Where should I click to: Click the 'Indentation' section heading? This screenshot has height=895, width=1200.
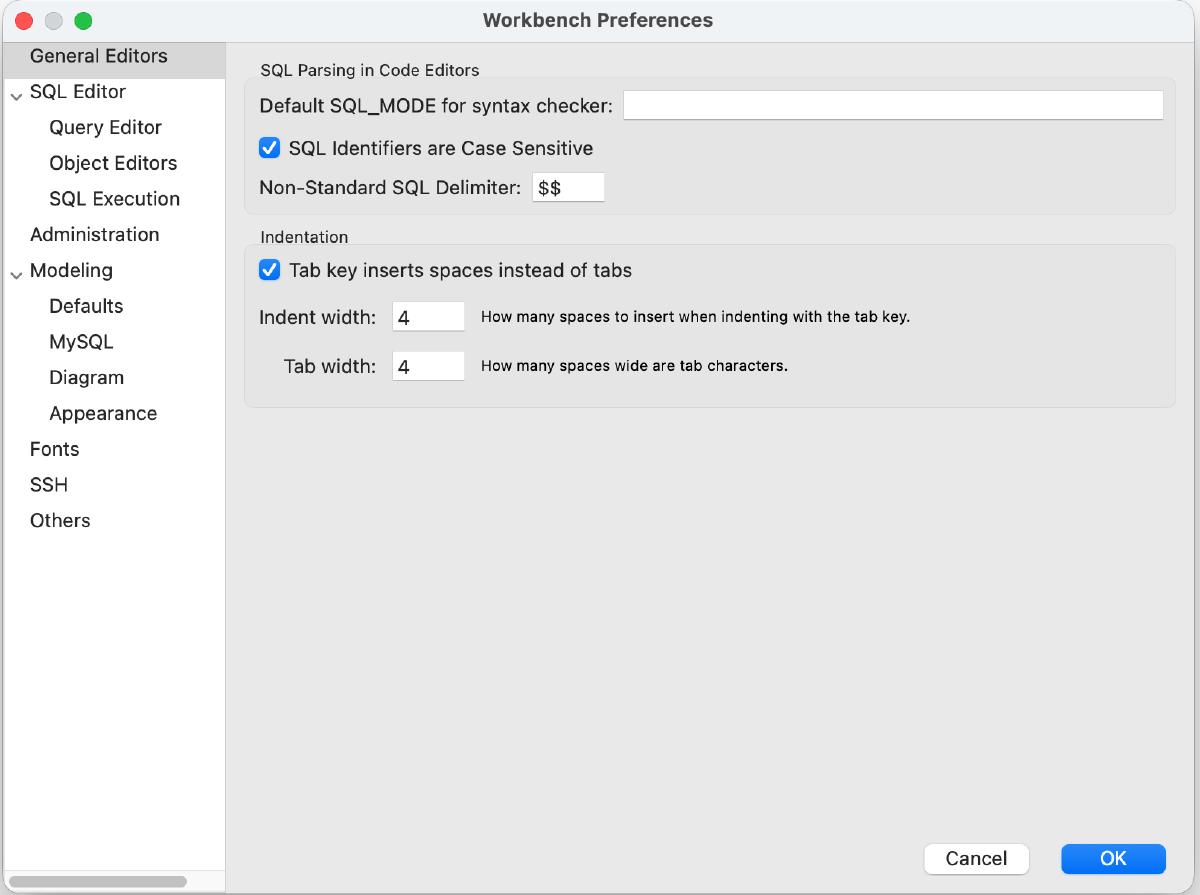(304, 237)
